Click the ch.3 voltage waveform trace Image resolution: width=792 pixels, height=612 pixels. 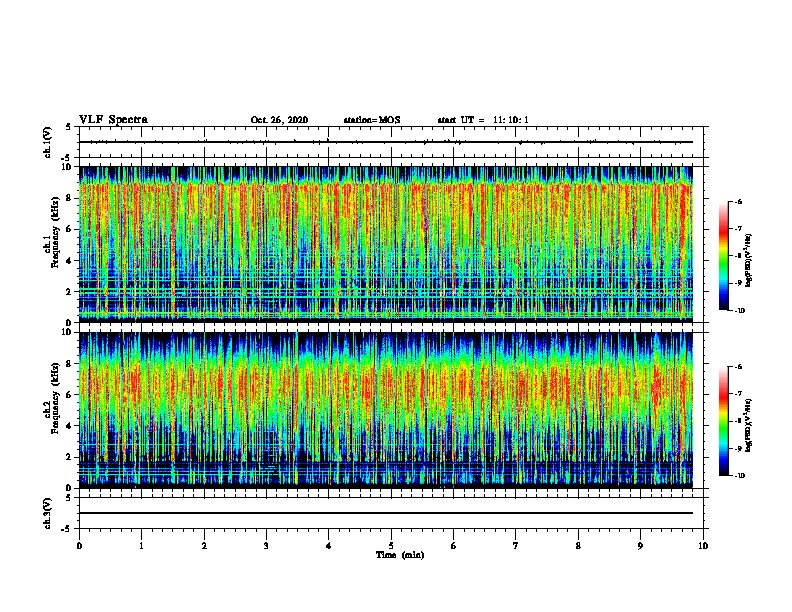pyautogui.click(x=386, y=513)
